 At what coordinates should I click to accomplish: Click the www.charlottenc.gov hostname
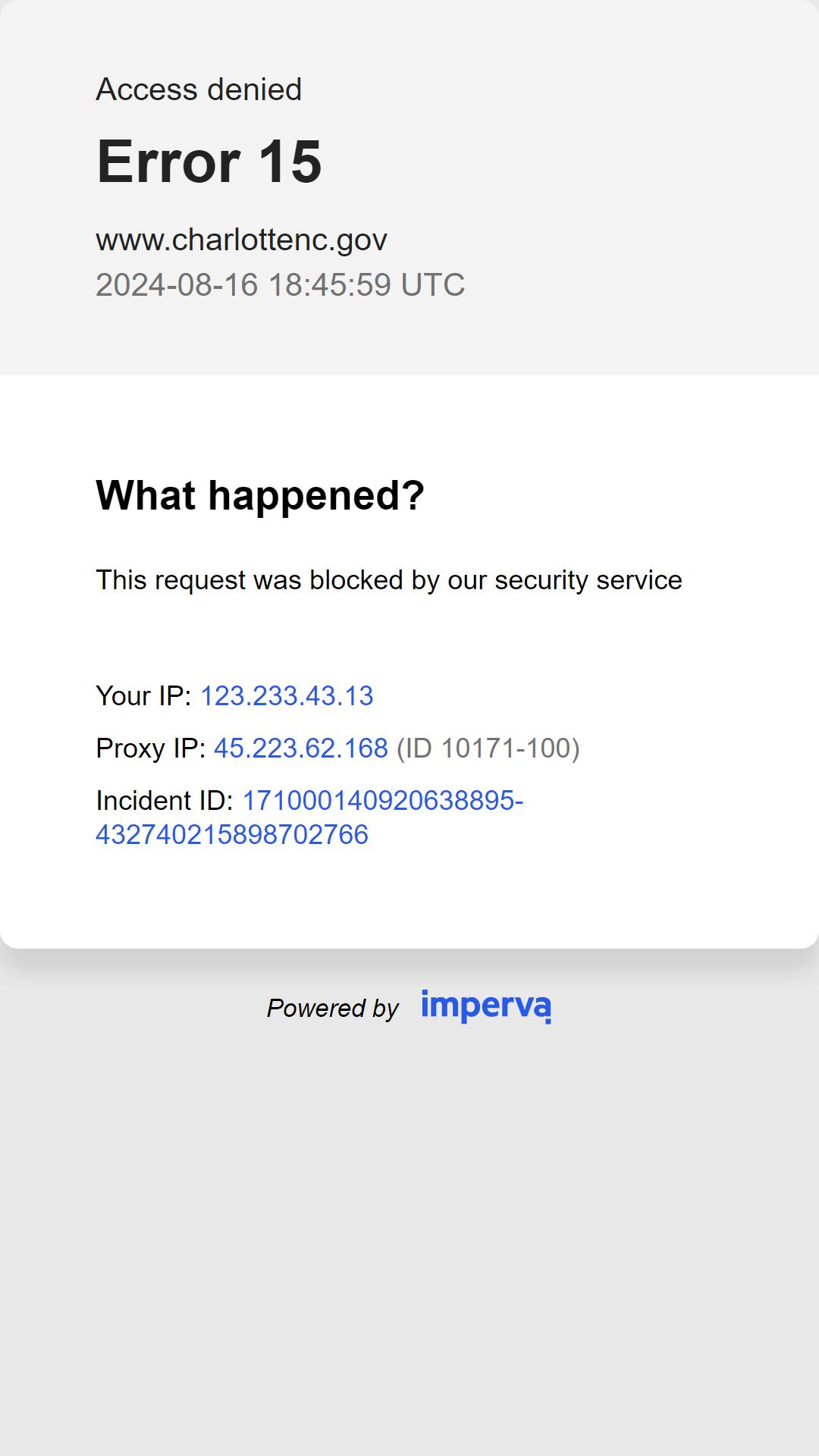pos(241,240)
